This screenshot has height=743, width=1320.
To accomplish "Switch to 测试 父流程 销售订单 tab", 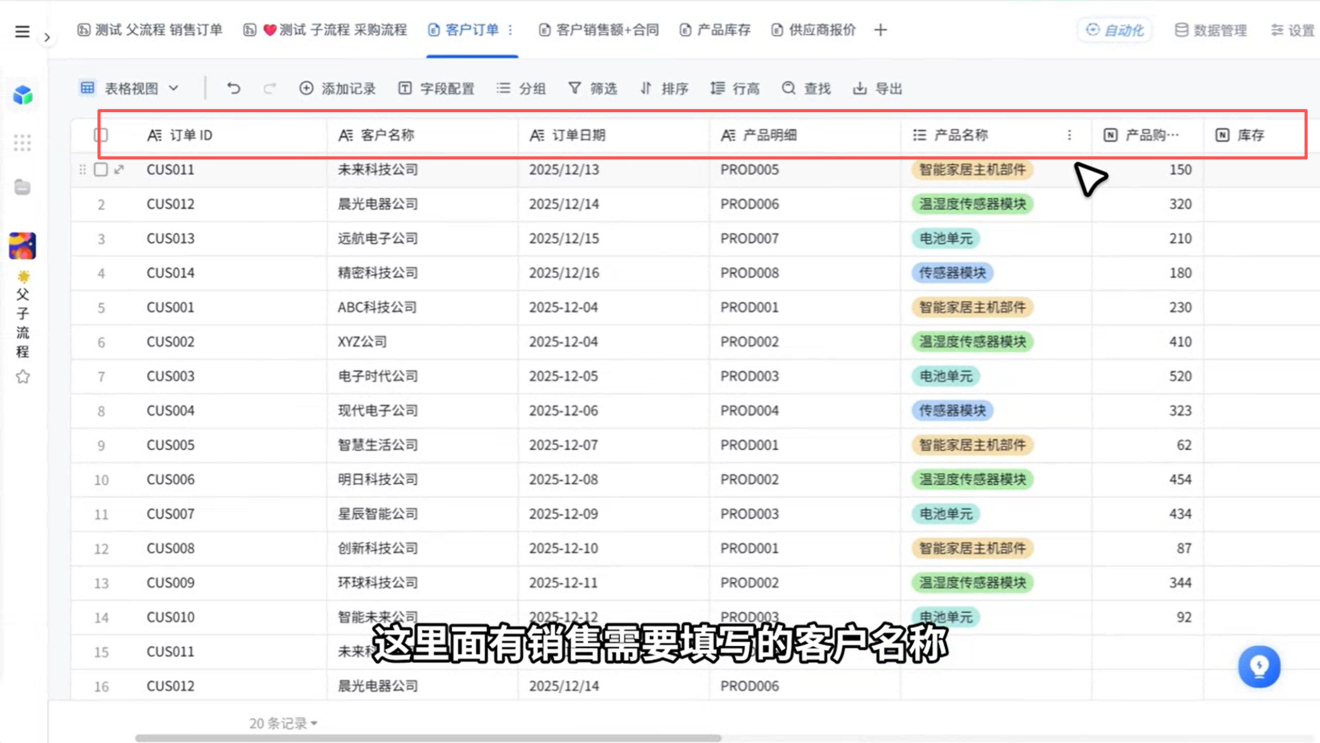I will [150, 30].
